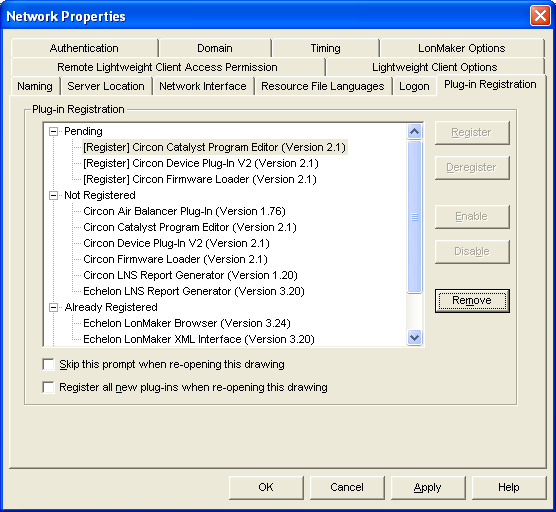Viewport: 556px width, 512px height.
Task: Close the Network Properties window
Action: 540,16
